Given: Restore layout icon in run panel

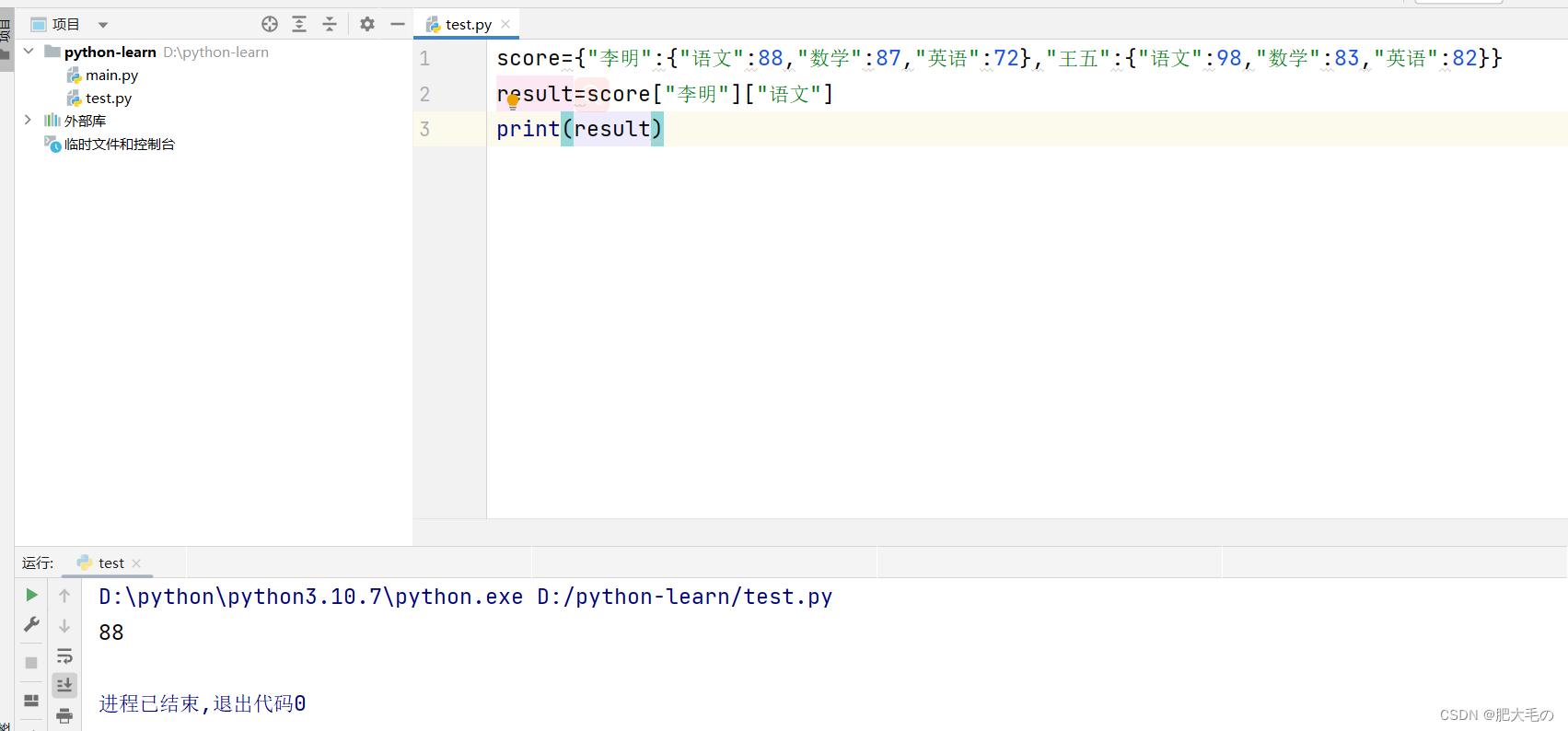Looking at the screenshot, I should (31, 701).
